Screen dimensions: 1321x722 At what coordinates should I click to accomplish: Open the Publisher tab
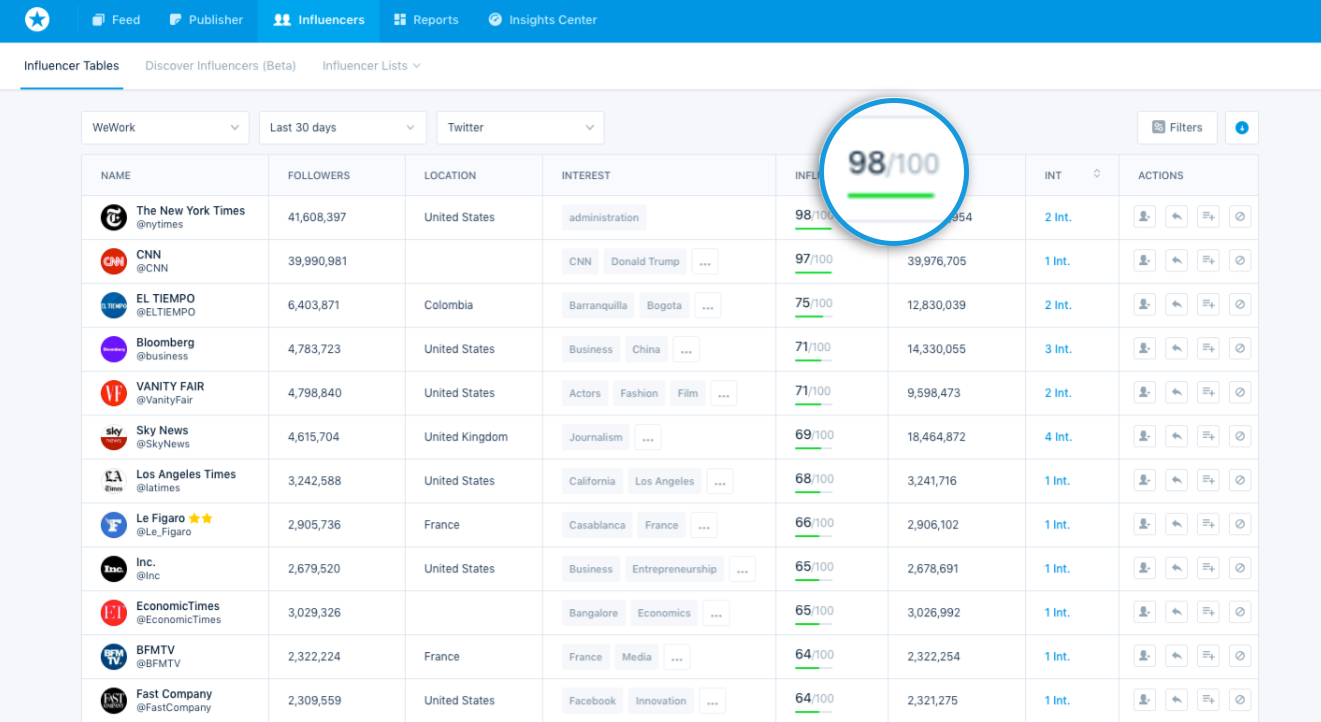tap(206, 20)
